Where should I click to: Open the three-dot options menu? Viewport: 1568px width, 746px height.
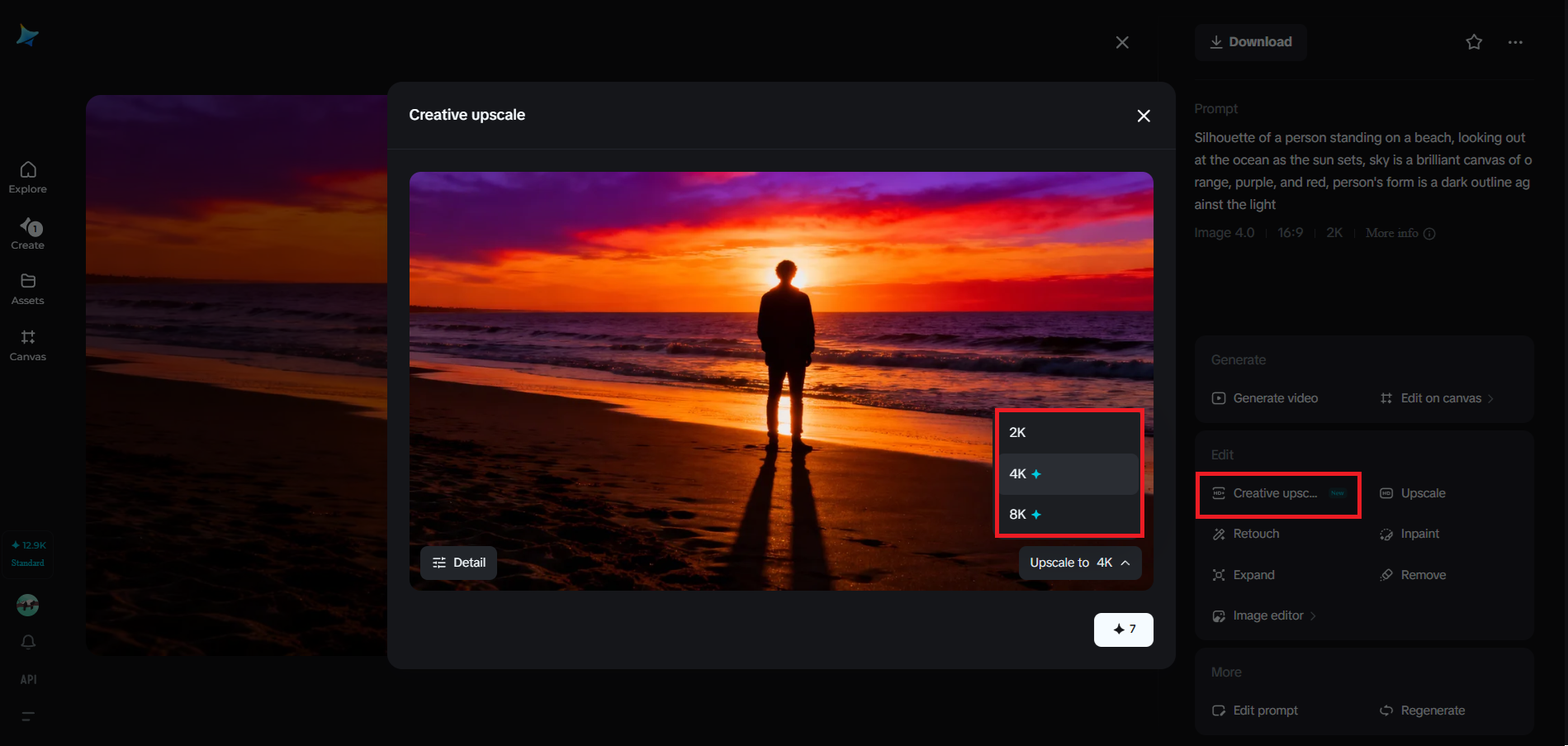1515,41
